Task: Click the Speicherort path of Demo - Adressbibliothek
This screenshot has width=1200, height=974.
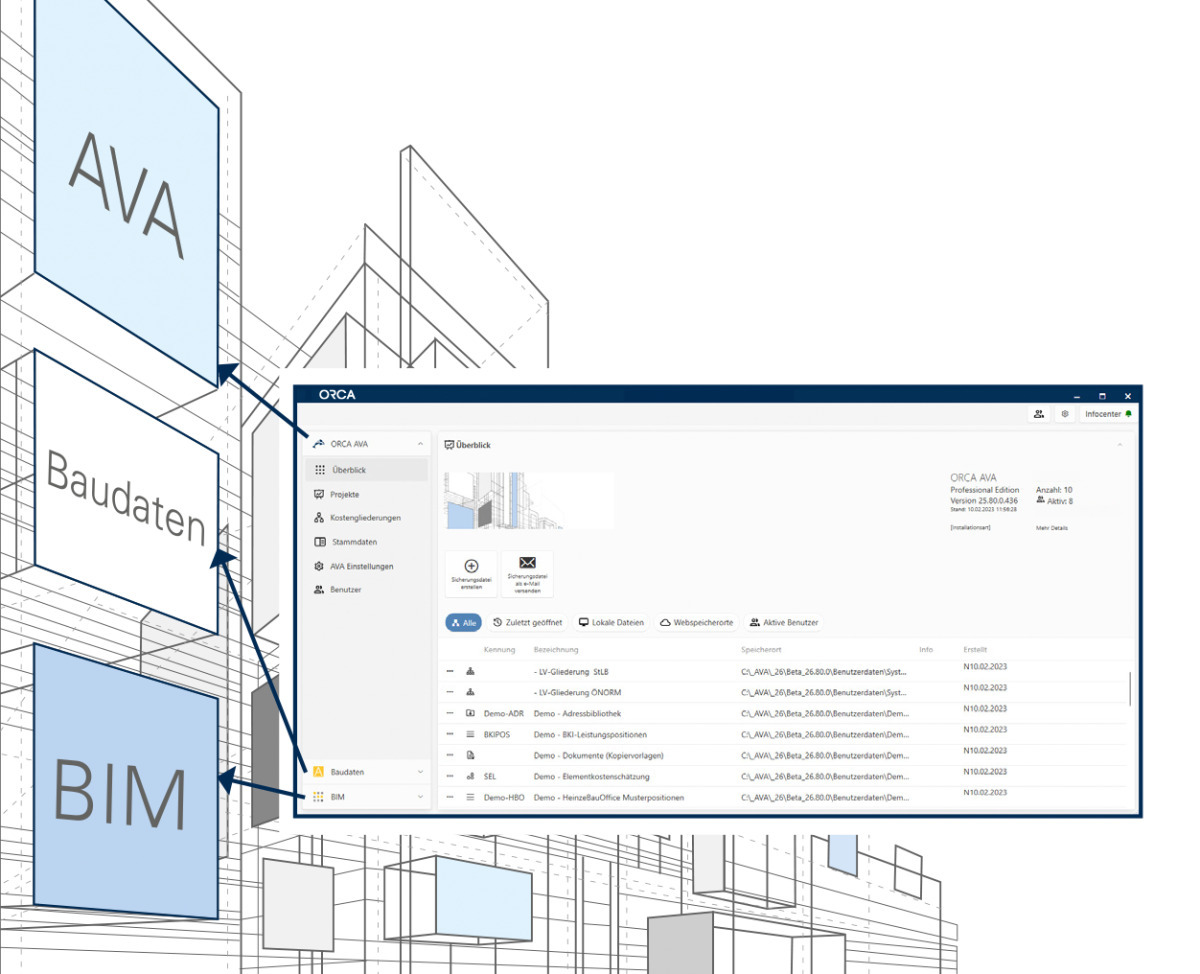Action: [825, 713]
